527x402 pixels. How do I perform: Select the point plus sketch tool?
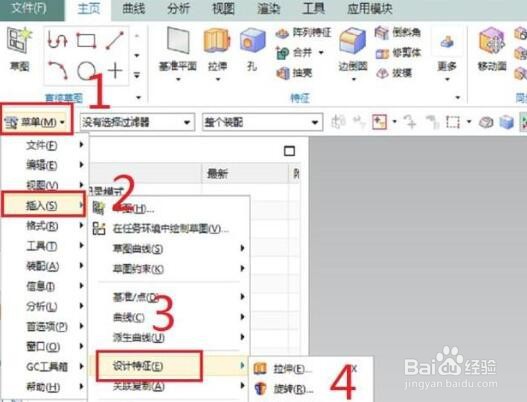click(115, 71)
